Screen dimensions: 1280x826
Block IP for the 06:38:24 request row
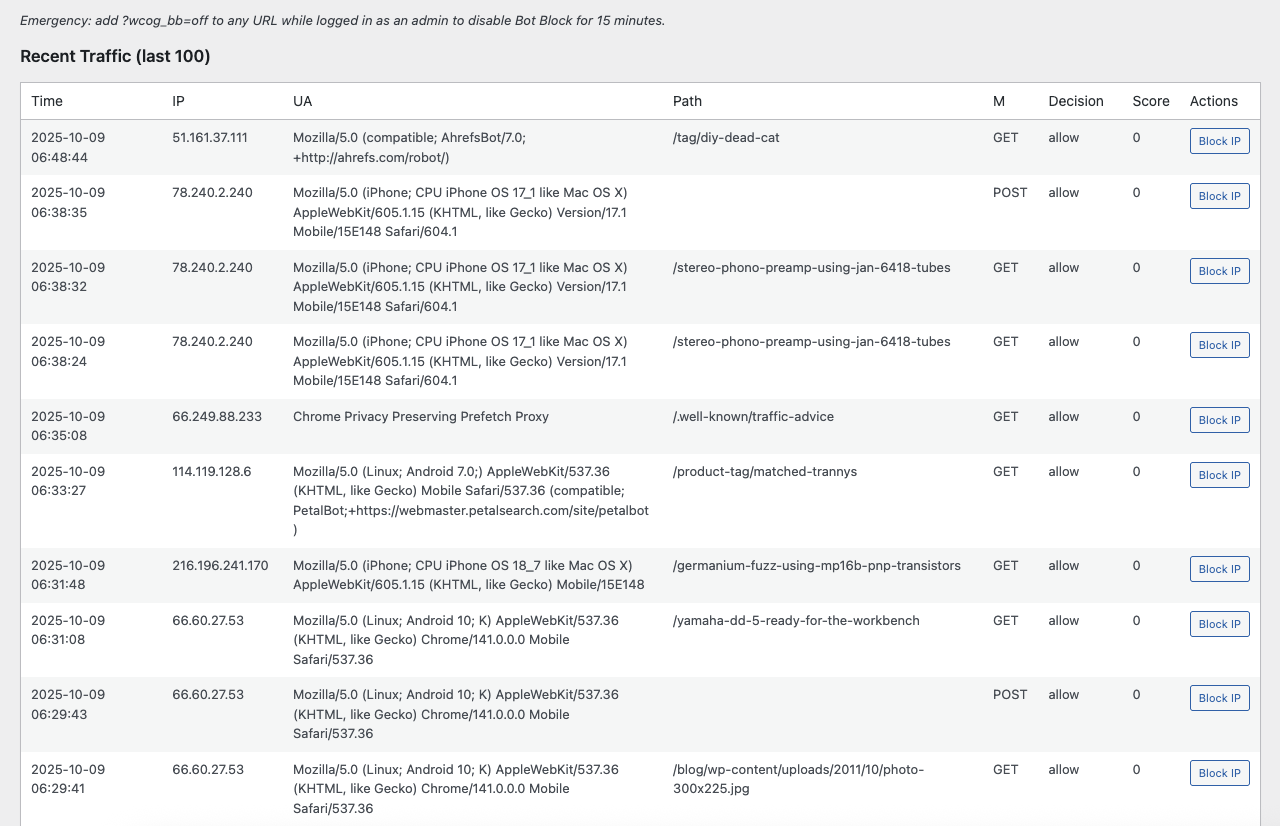coord(1219,345)
